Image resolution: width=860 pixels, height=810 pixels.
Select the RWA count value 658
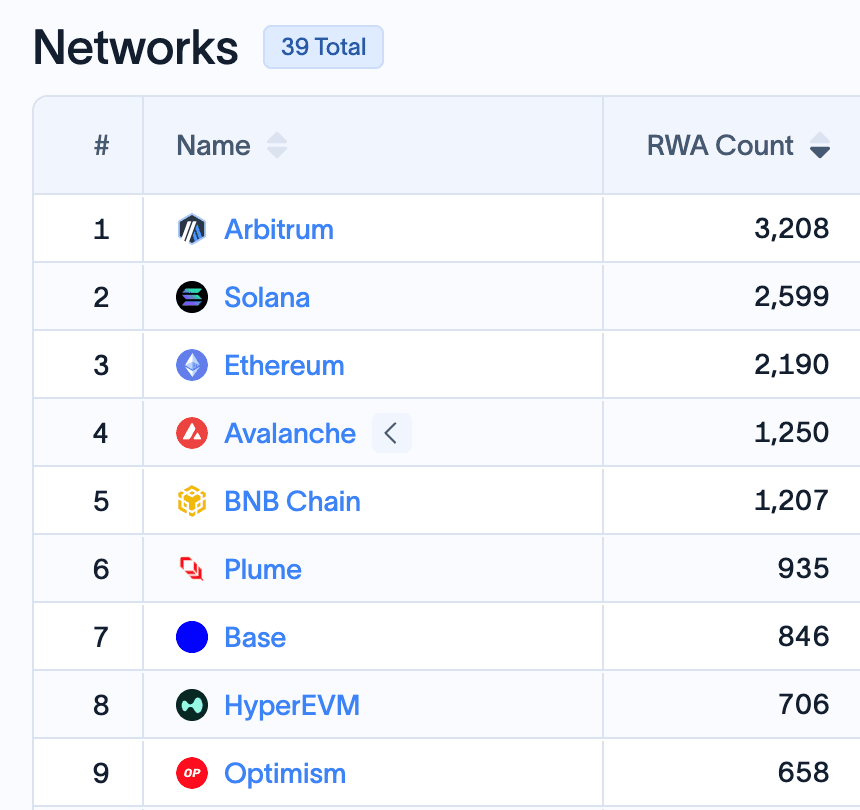click(804, 773)
